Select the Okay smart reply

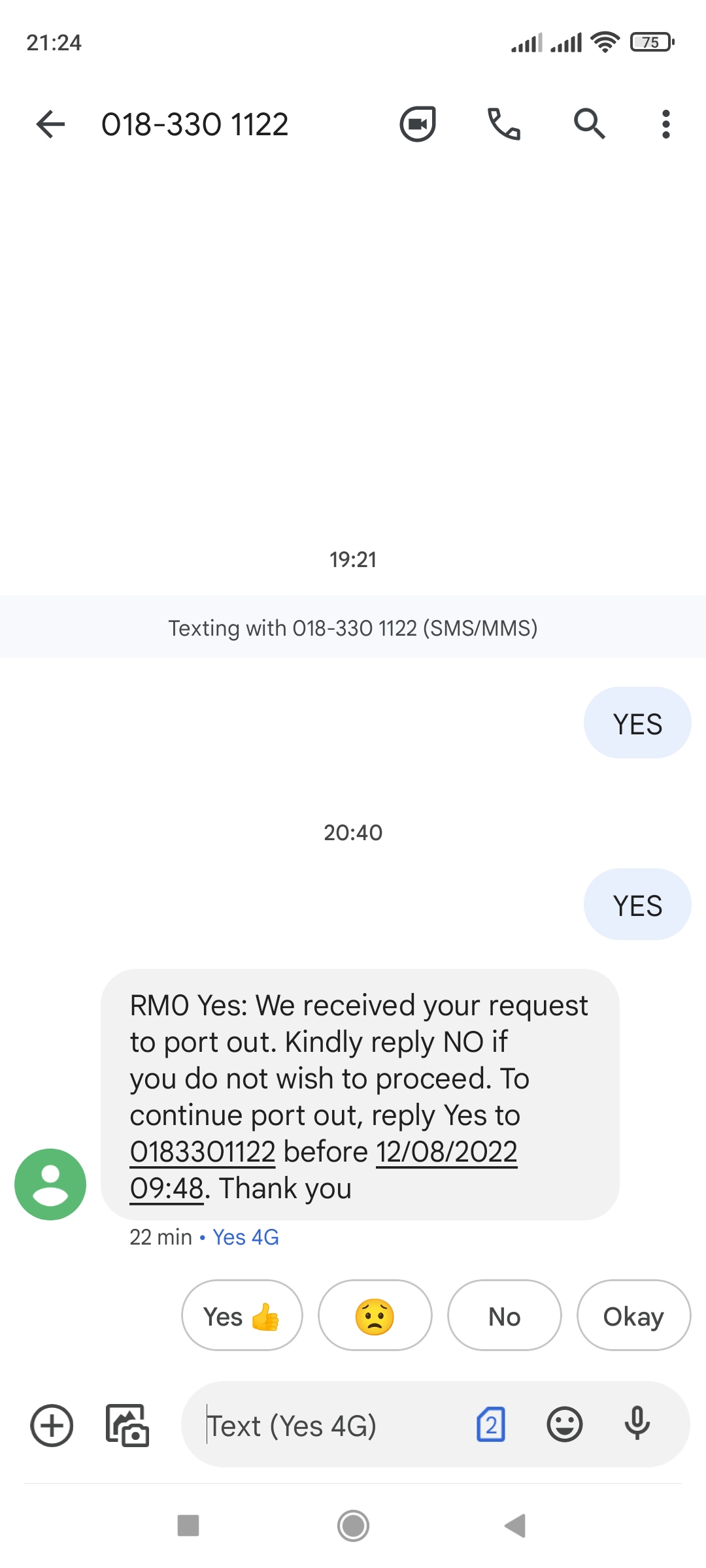pos(633,1316)
